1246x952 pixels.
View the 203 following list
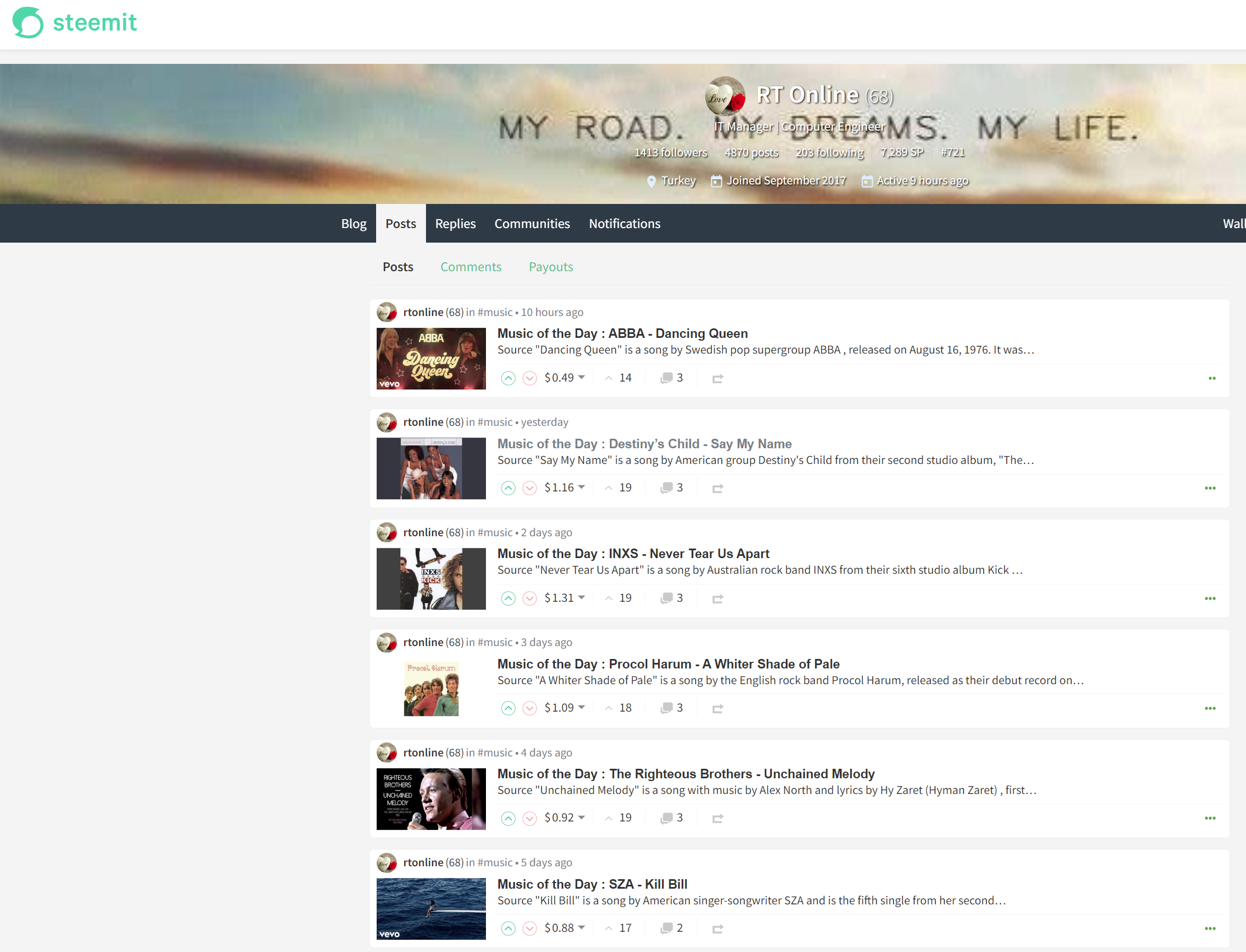(x=829, y=153)
